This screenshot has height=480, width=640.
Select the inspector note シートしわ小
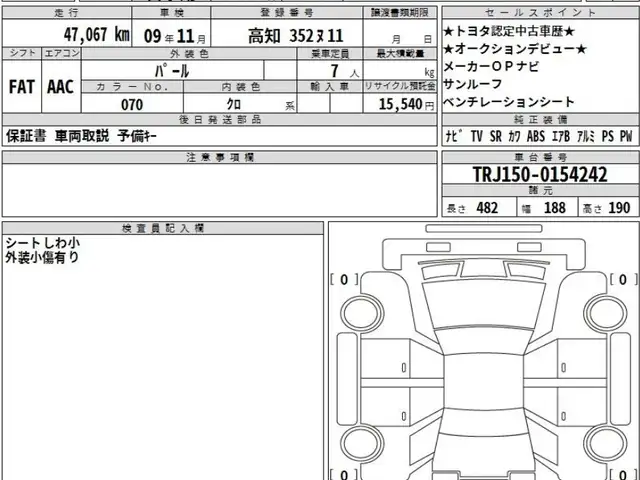(x=42, y=243)
